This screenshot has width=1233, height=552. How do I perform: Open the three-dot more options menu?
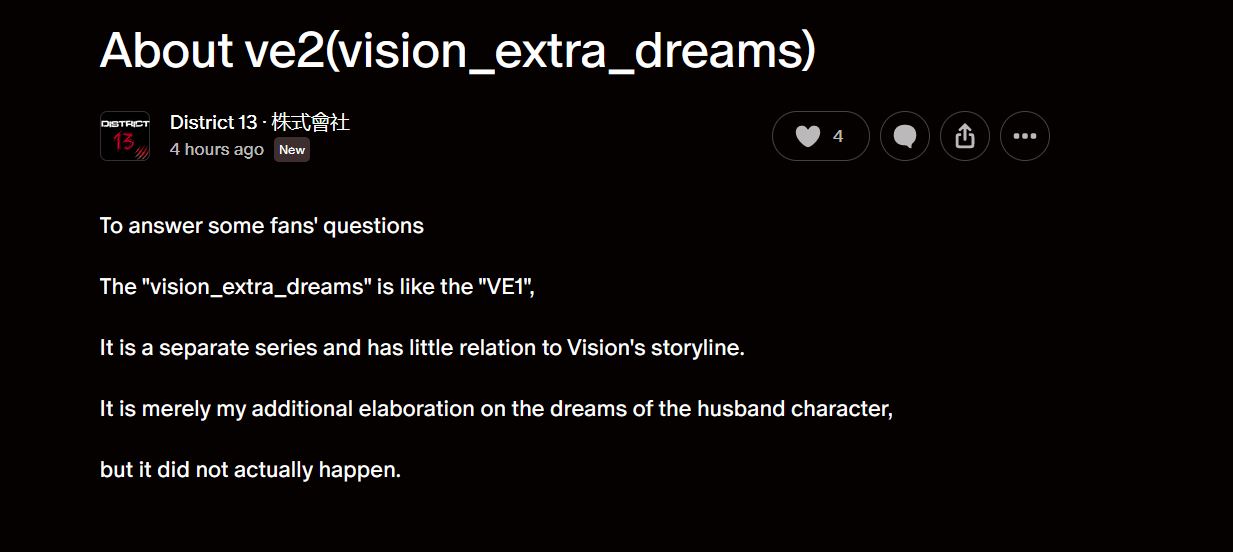point(1025,136)
